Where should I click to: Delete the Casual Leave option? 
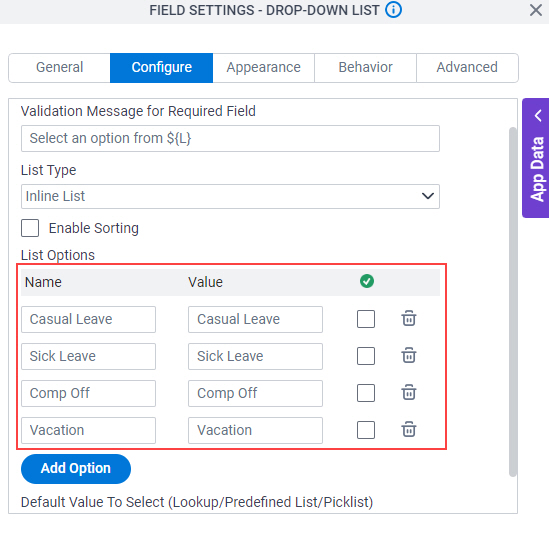tap(409, 319)
